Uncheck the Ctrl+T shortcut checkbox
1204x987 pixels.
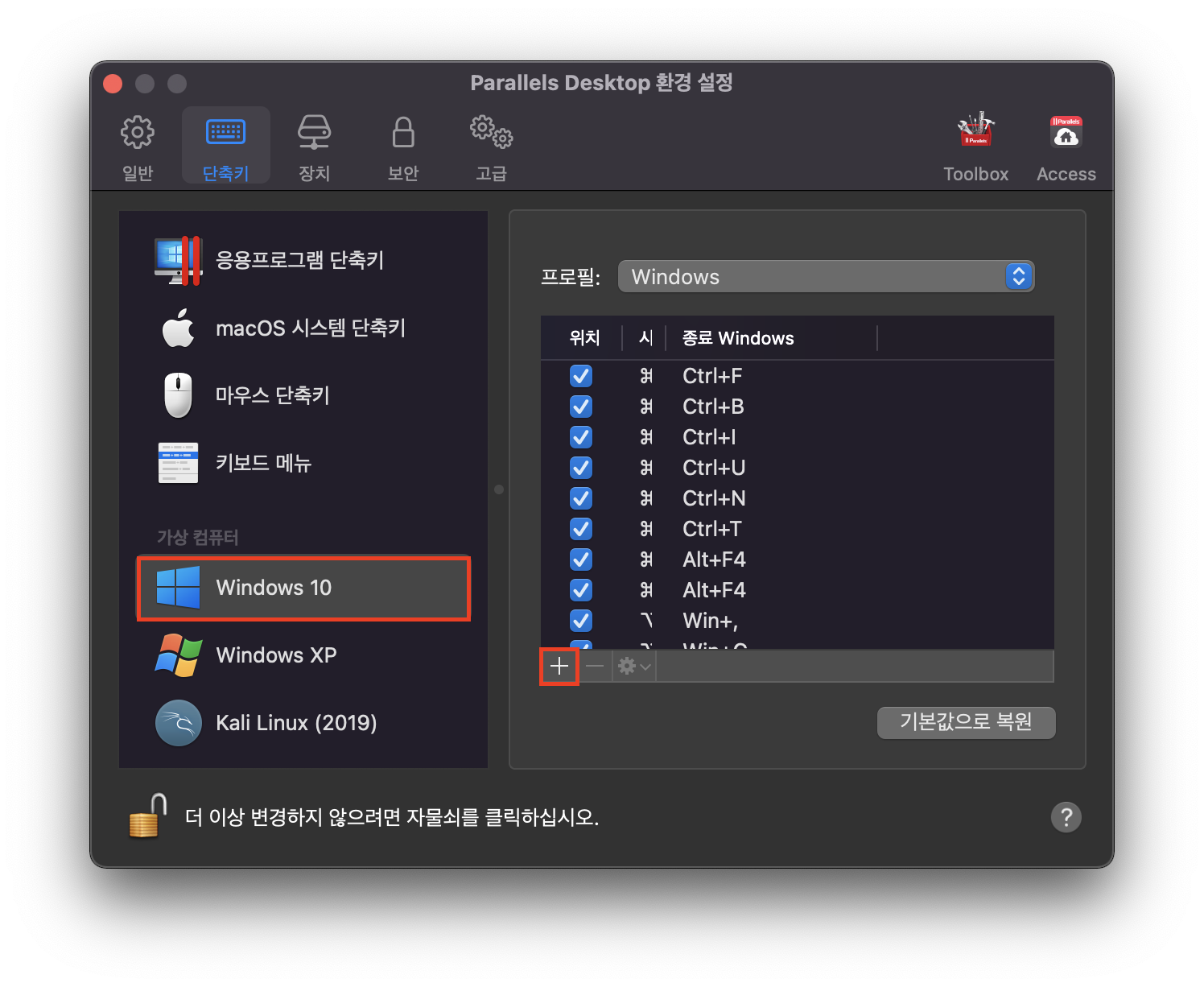[x=581, y=529]
